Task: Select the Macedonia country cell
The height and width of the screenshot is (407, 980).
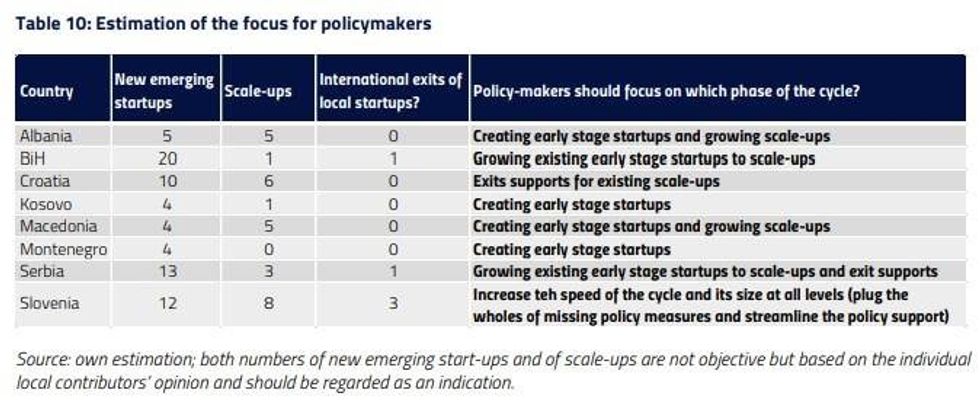Action: click(57, 227)
